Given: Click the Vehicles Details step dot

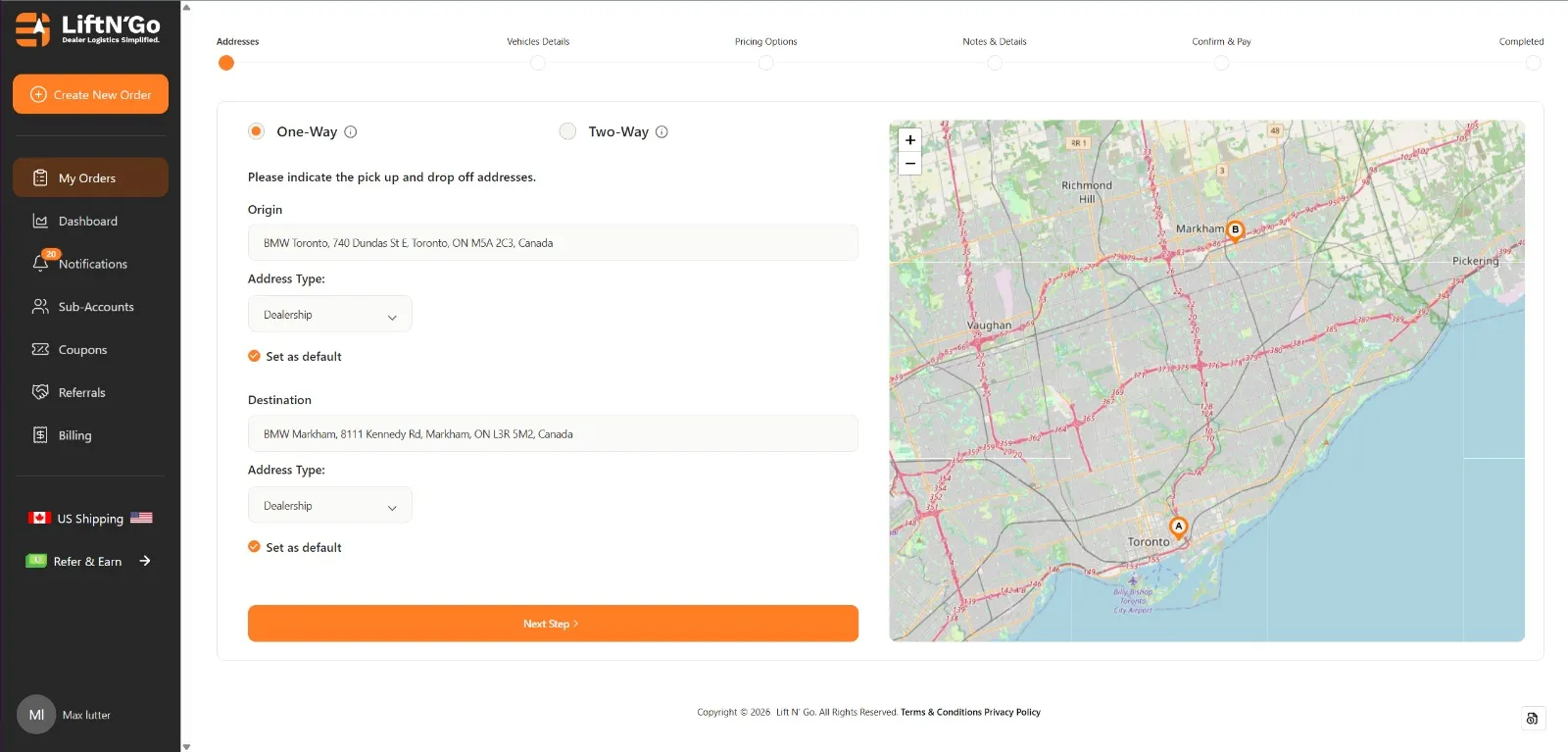Looking at the screenshot, I should coord(538,63).
